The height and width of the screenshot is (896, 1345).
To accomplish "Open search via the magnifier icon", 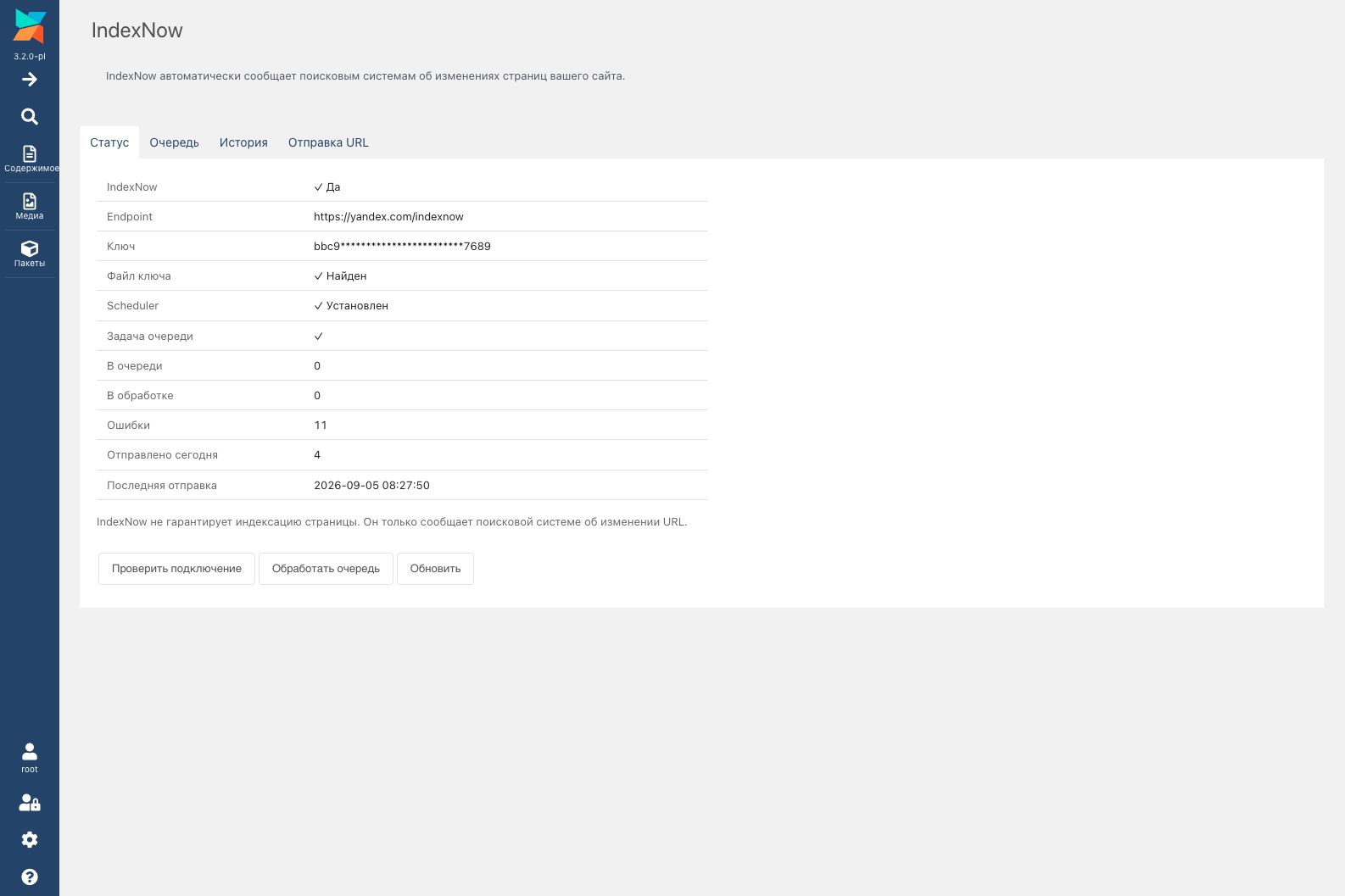I will [x=30, y=116].
